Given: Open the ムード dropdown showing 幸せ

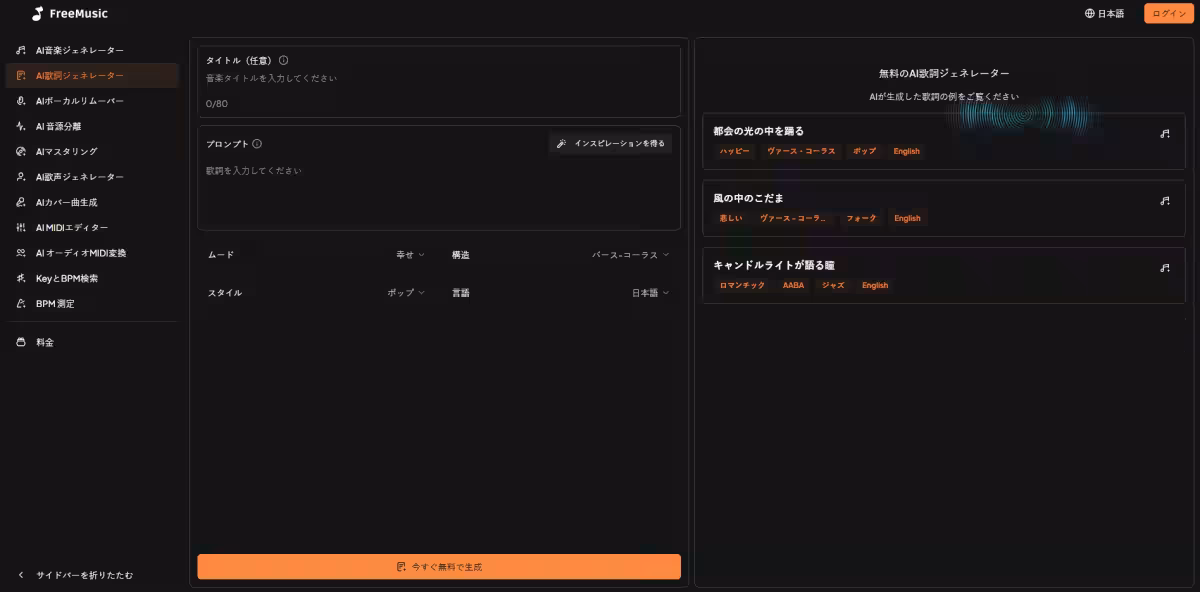Looking at the screenshot, I should pyautogui.click(x=410, y=255).
